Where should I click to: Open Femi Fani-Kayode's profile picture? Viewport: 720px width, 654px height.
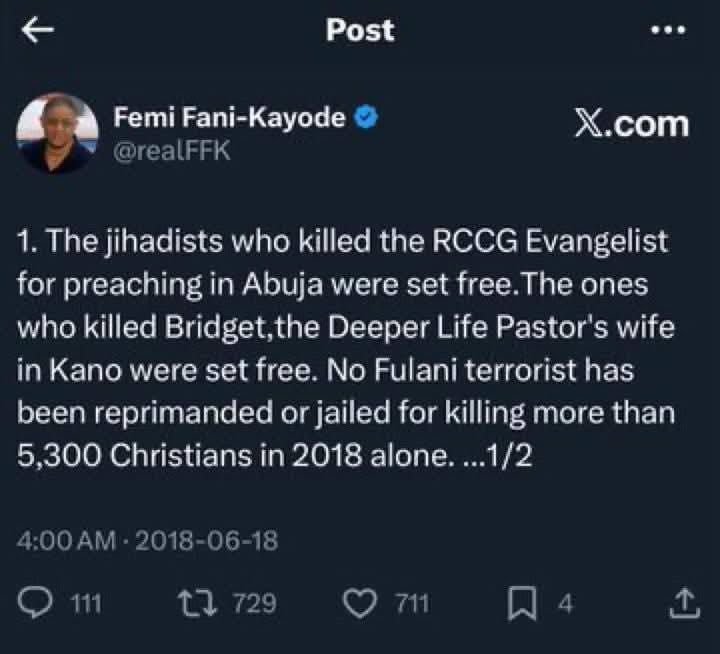click(58, 133)
